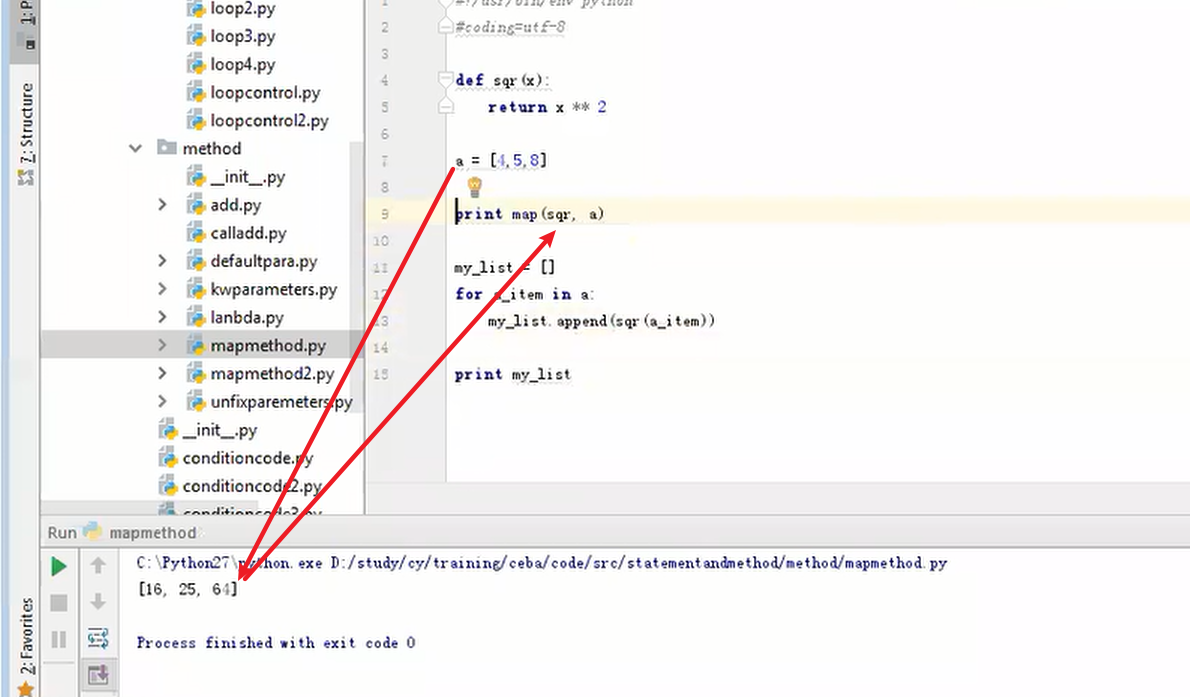Click line number 15 in gutter
Image resolution: width=1190 pixels, height=697 pixels.
(381, 374)
